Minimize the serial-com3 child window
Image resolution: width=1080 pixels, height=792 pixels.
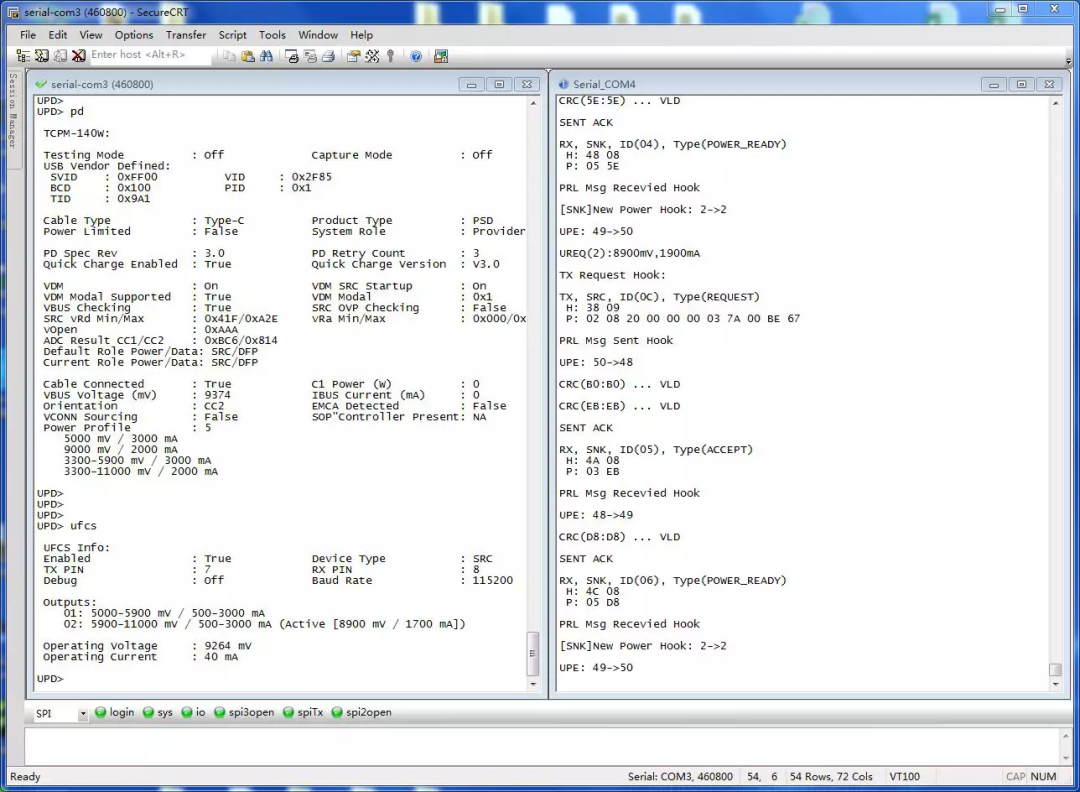[472, 84]
